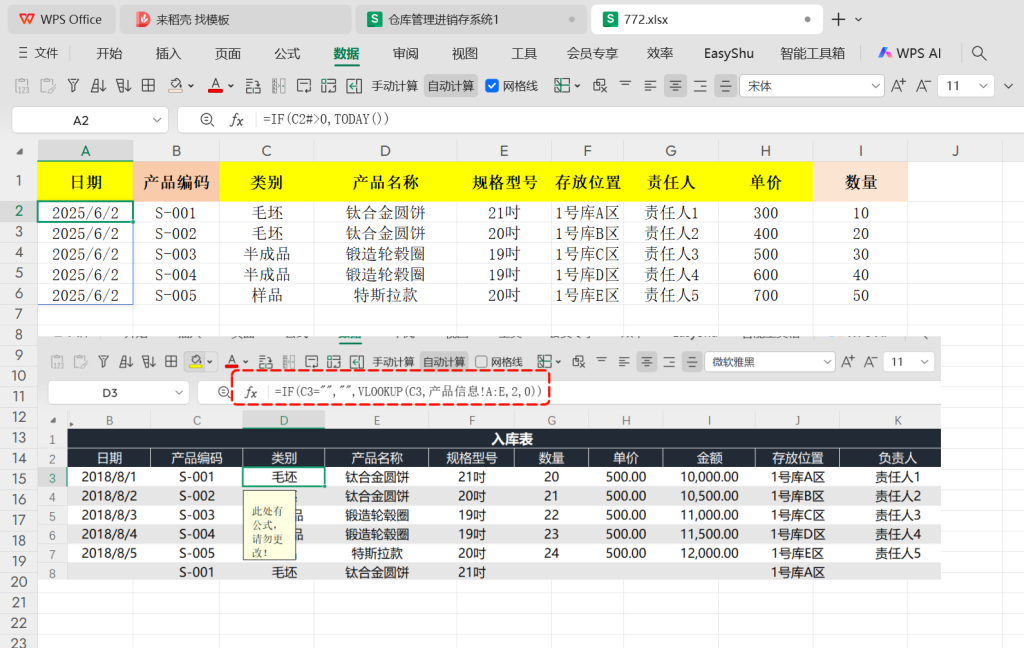This screenshot has height=648, width=1024.
Task: Open the WPS AI assistant
Action: 910,53
